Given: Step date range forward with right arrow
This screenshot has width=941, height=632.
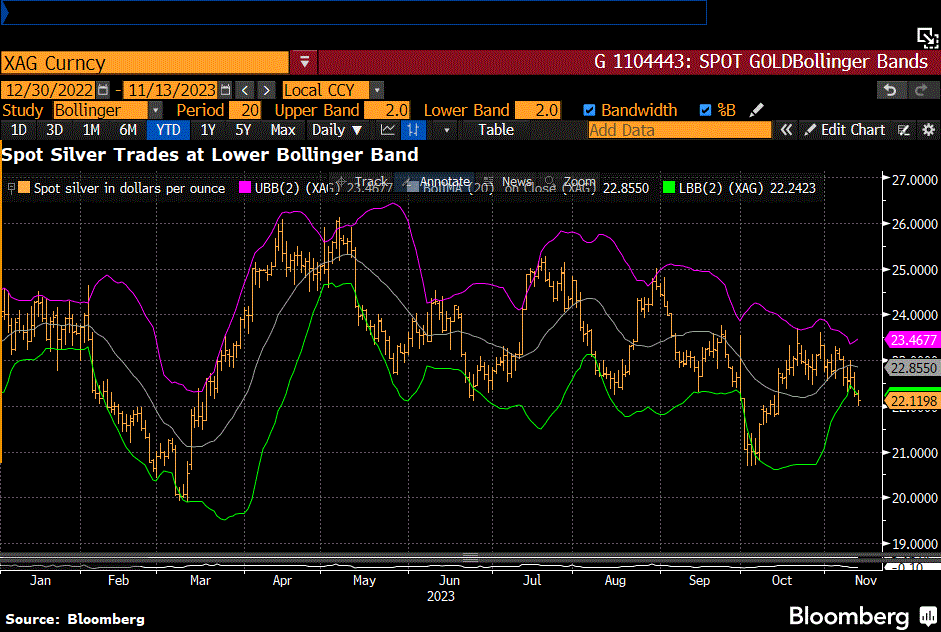Looking at the screenshot, I should [x=266, y=90].
